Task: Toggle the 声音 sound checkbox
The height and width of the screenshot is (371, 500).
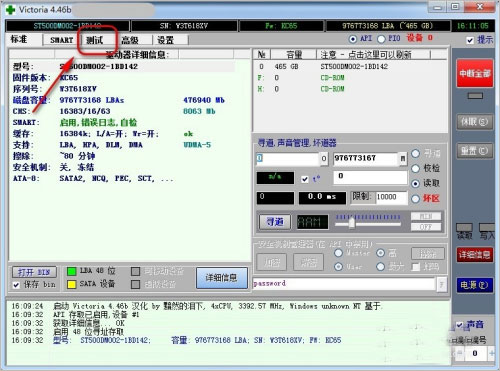Action: [460, 324]
